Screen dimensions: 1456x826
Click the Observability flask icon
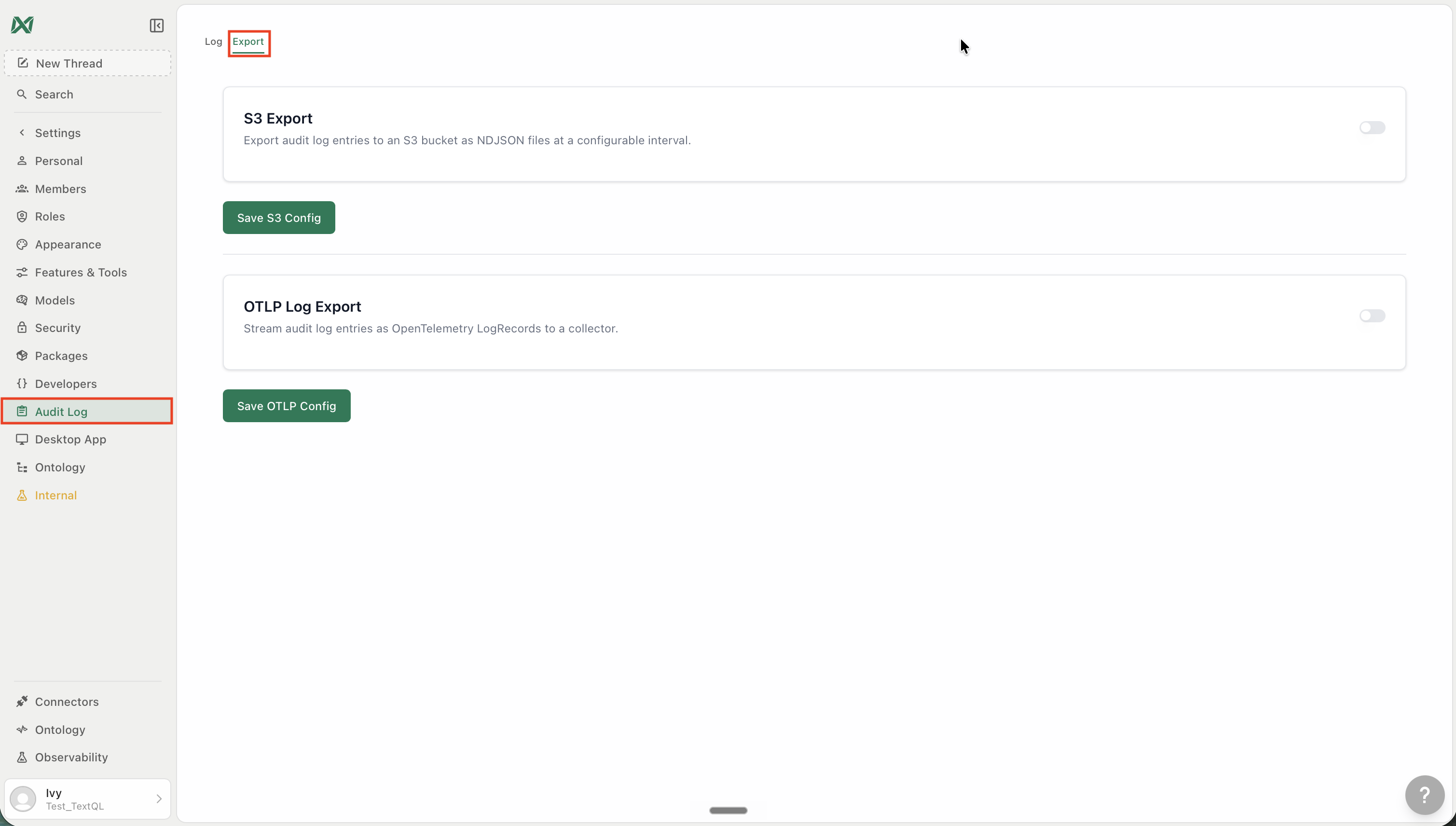(x=22, y=757)
